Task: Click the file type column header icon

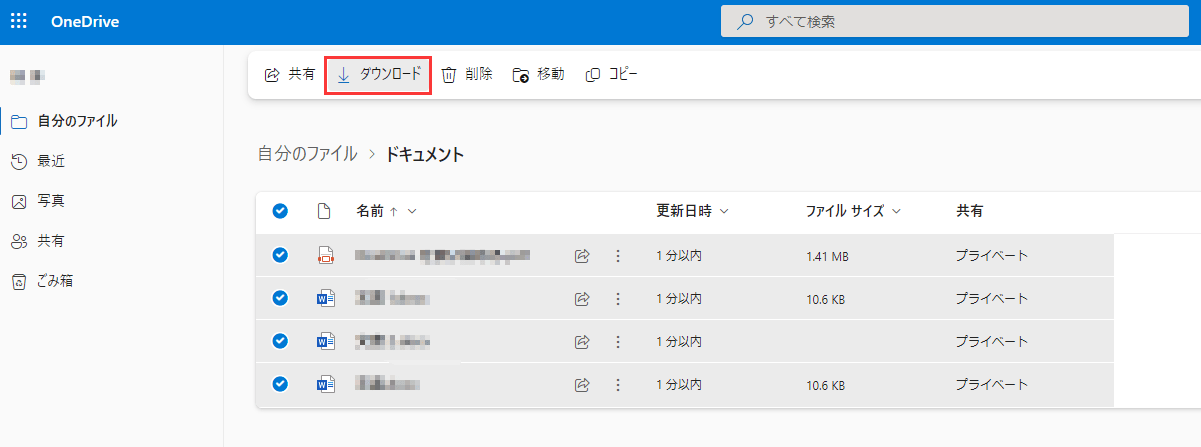Action: tap(323, 211)
